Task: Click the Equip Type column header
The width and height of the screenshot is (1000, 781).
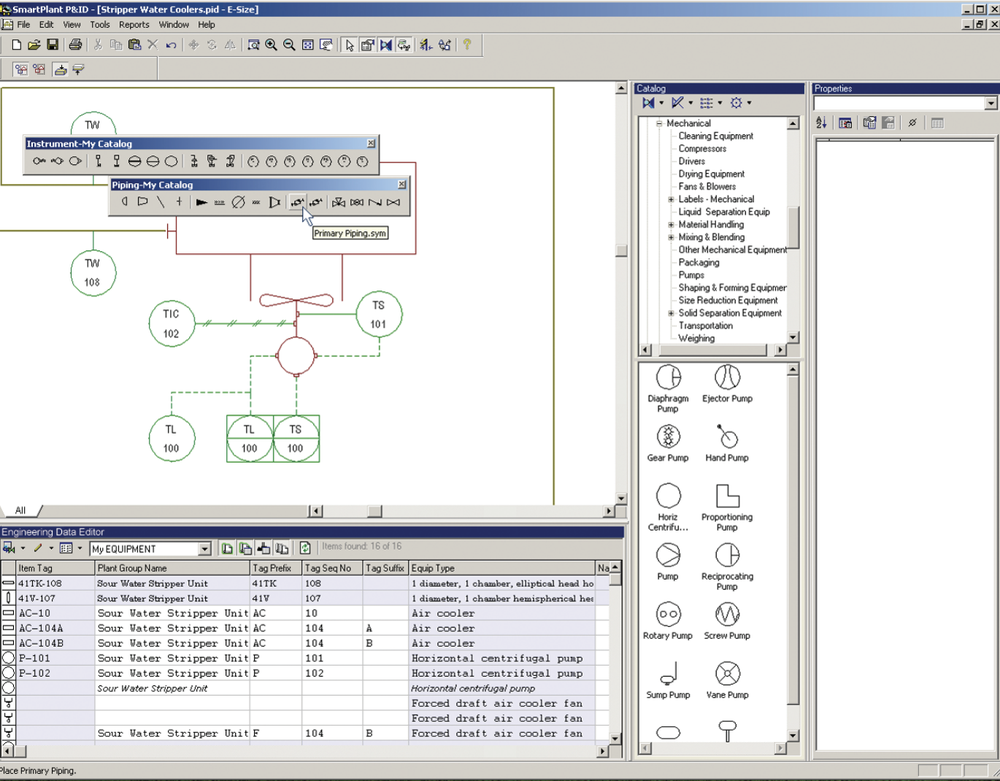Action: tap(501, 567)
